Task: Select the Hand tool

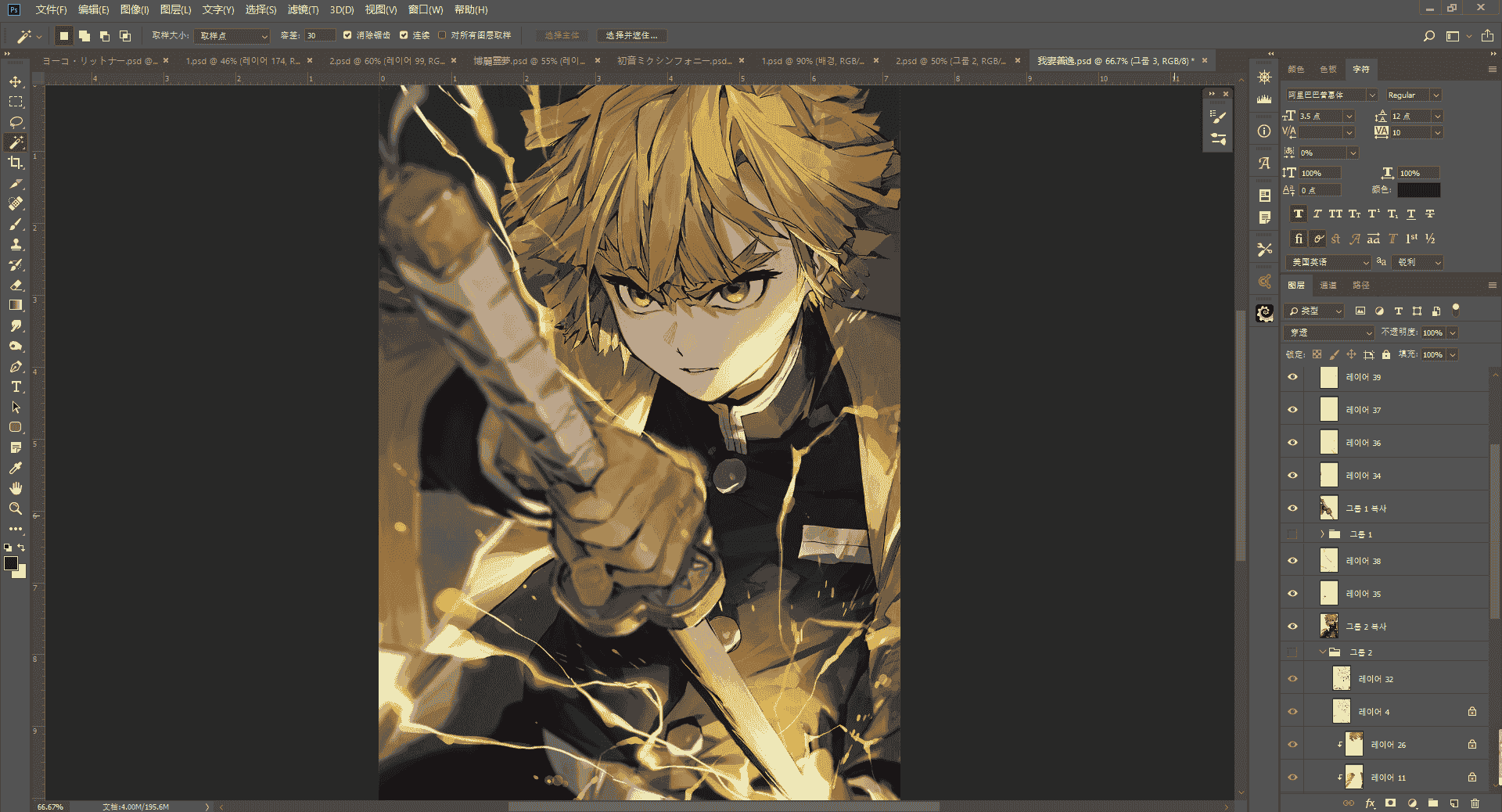Action: 16,488
